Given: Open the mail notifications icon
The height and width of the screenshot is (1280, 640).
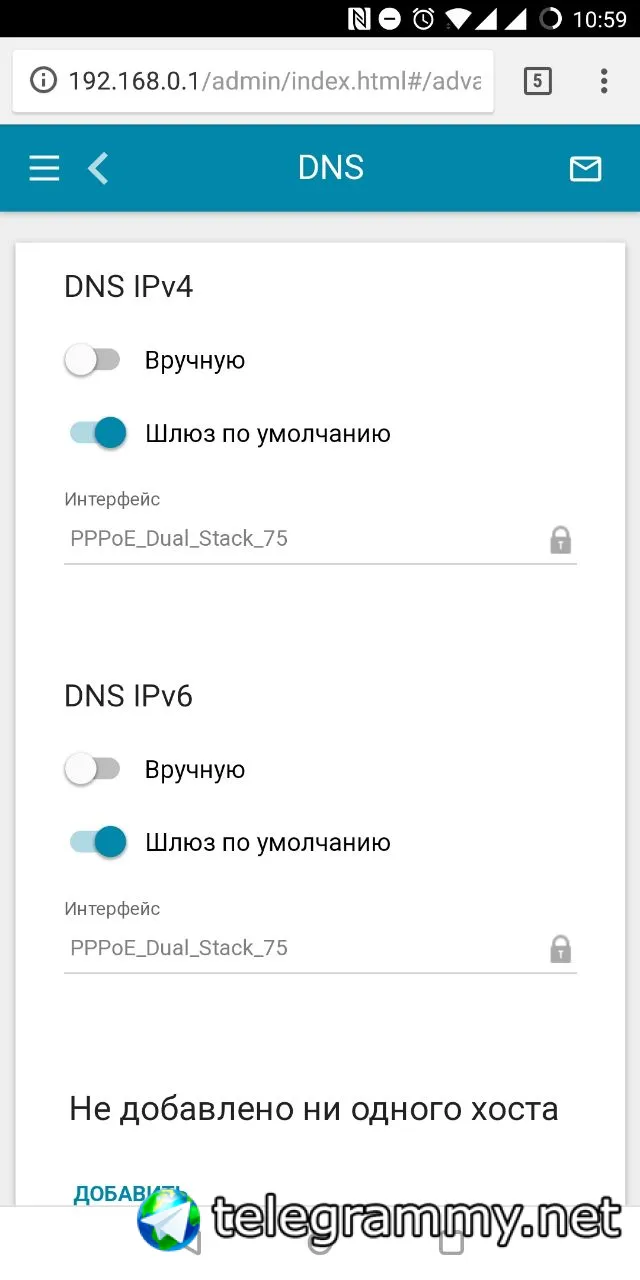Looking at the screenshot, I should [x=585, y=168].
